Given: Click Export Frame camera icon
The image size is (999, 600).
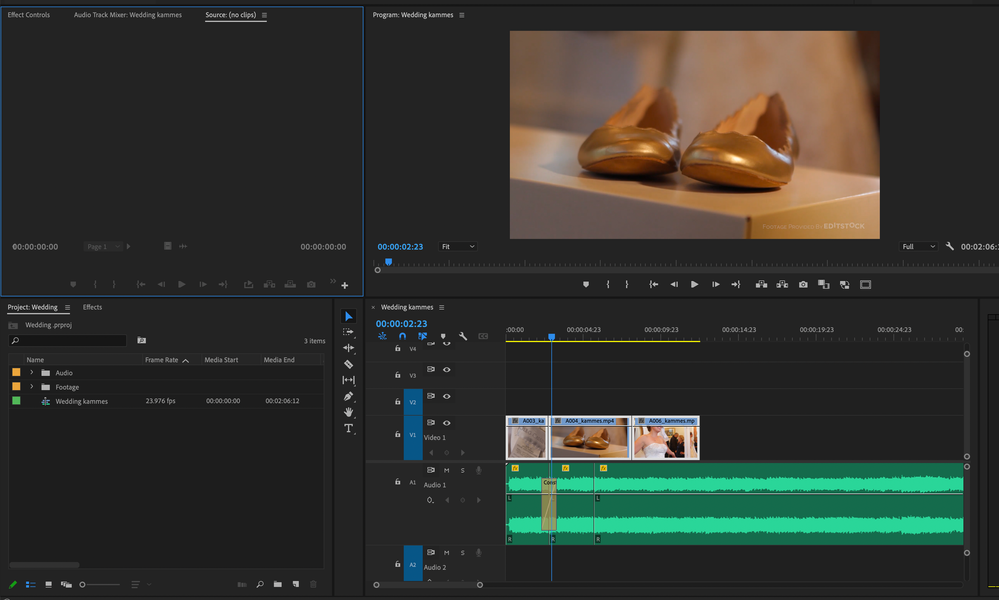Looking at the screenshot, I should pos(803,284).
